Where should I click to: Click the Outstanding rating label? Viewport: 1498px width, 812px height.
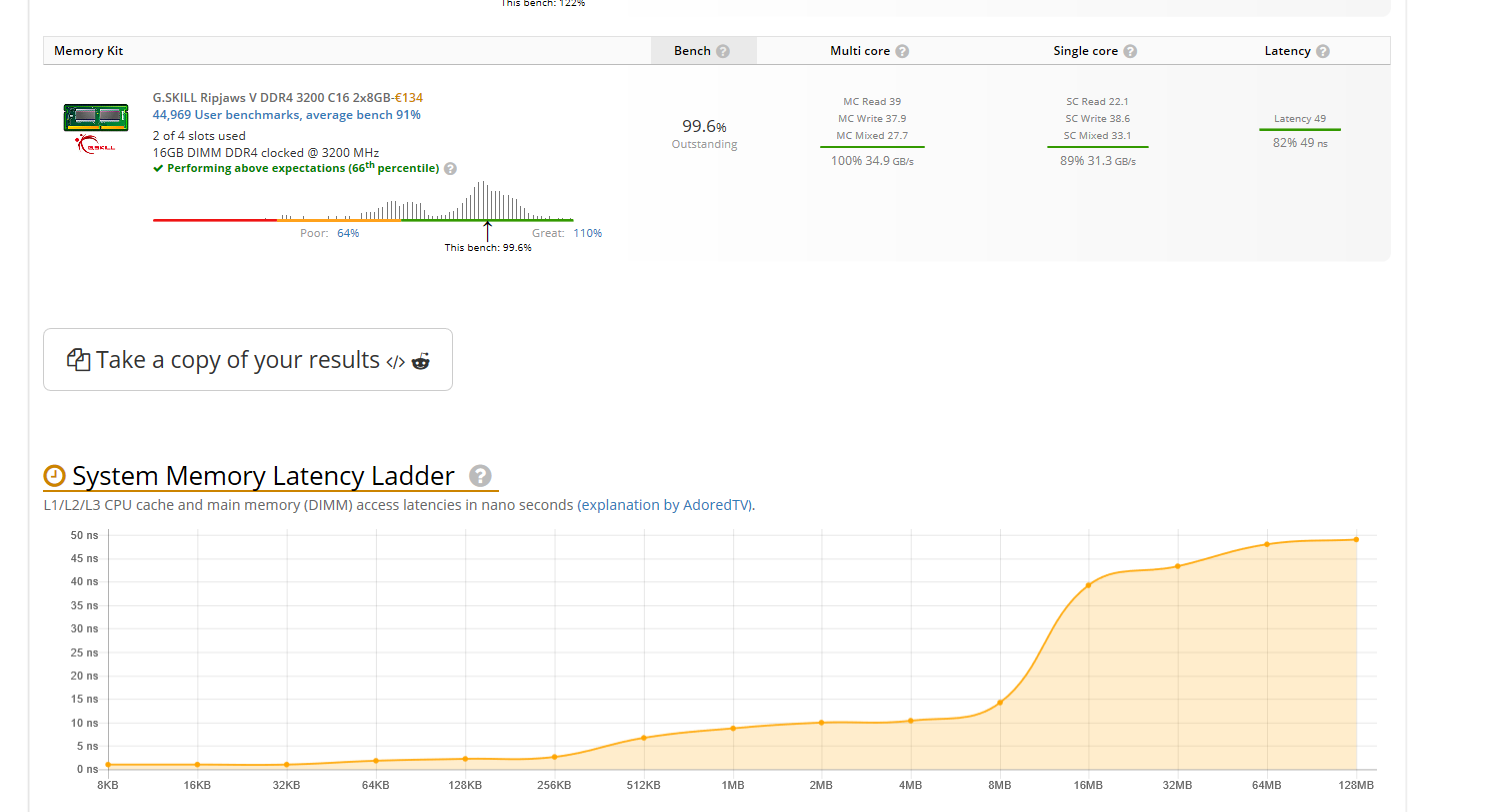click(704, 144)
